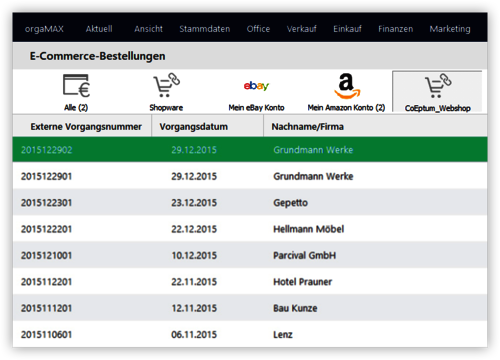Click the date 06.11.2015
This screenshot has height=360, width=500.
pos(194,334)
